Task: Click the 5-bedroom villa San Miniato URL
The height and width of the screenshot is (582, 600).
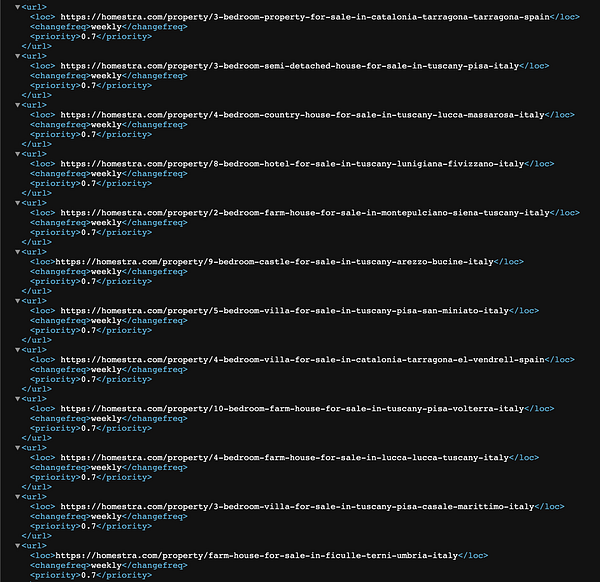Action: point(285,311)
